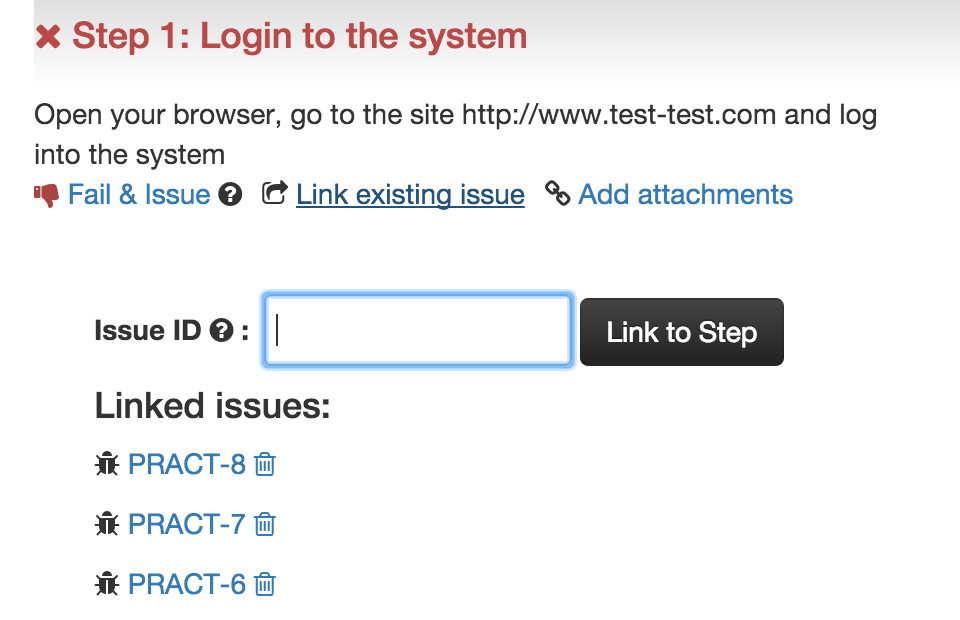This screenshot has width=960, height=620.
Task: Click the red thumbs-down Fail icon
Action: click(47, 195)
